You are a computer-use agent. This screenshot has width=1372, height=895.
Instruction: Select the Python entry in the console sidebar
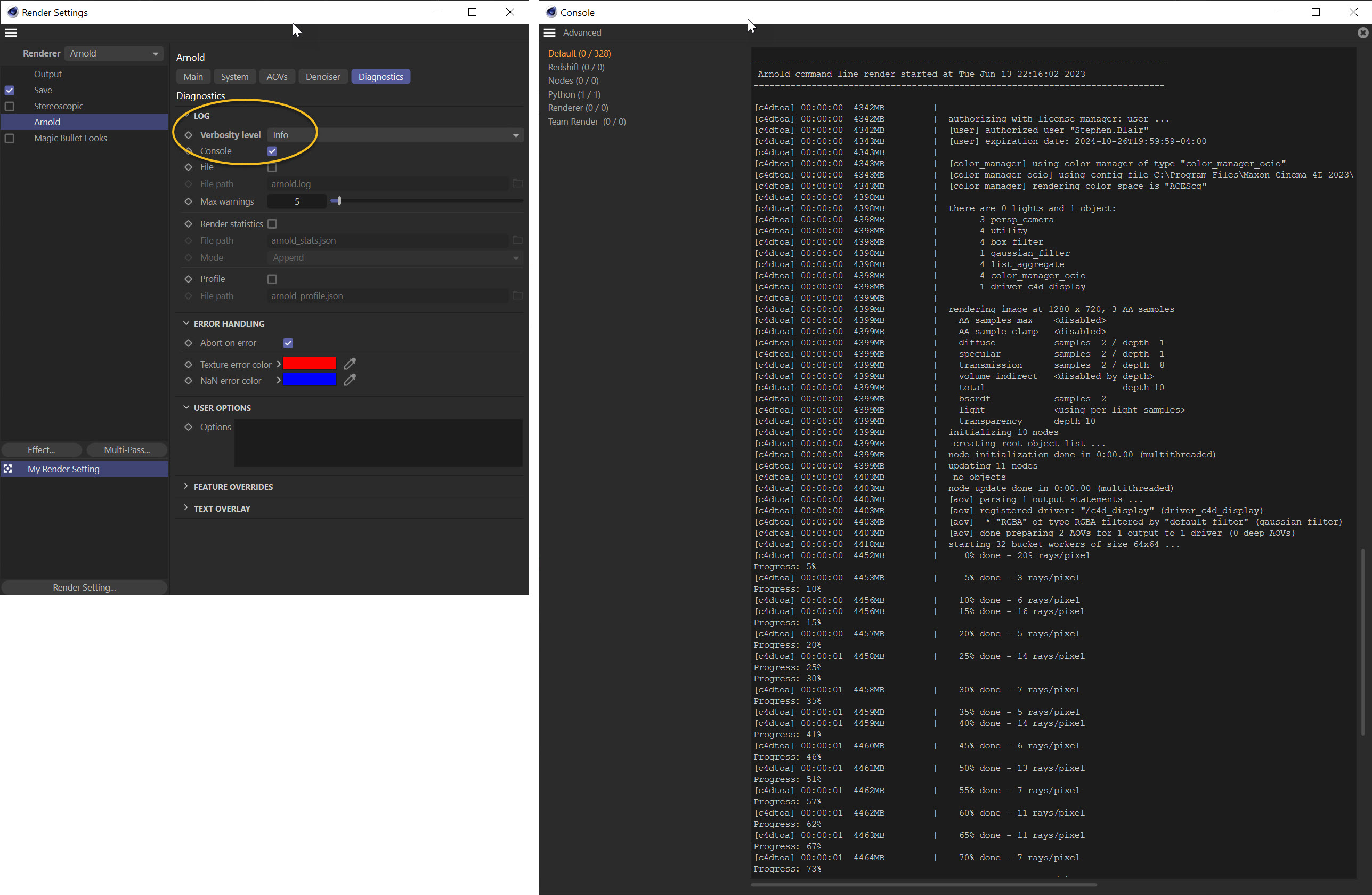[574, 94]
